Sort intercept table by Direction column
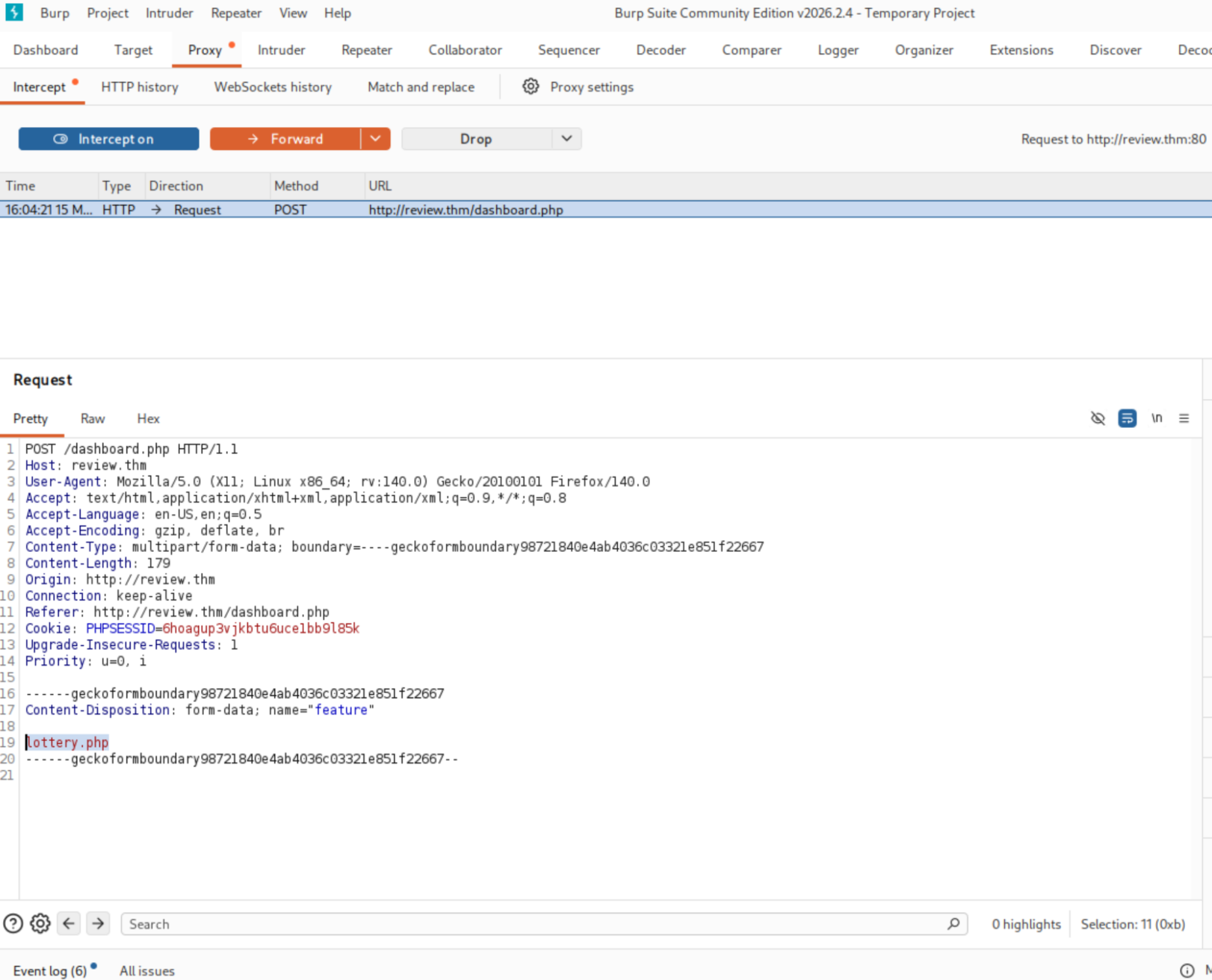Image resolution: width=1212 pixels, height=980 pixels. click(x=207, y=186)
